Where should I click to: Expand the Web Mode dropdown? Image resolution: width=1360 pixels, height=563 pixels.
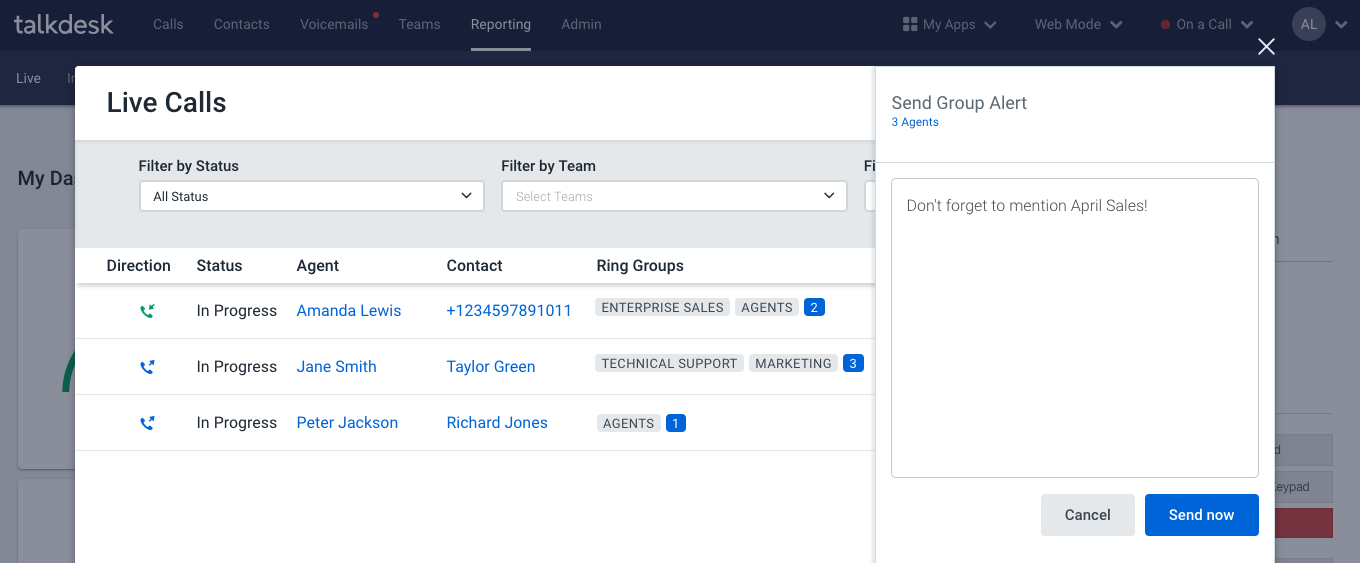pyautogui.click(x=1078, y=24)
